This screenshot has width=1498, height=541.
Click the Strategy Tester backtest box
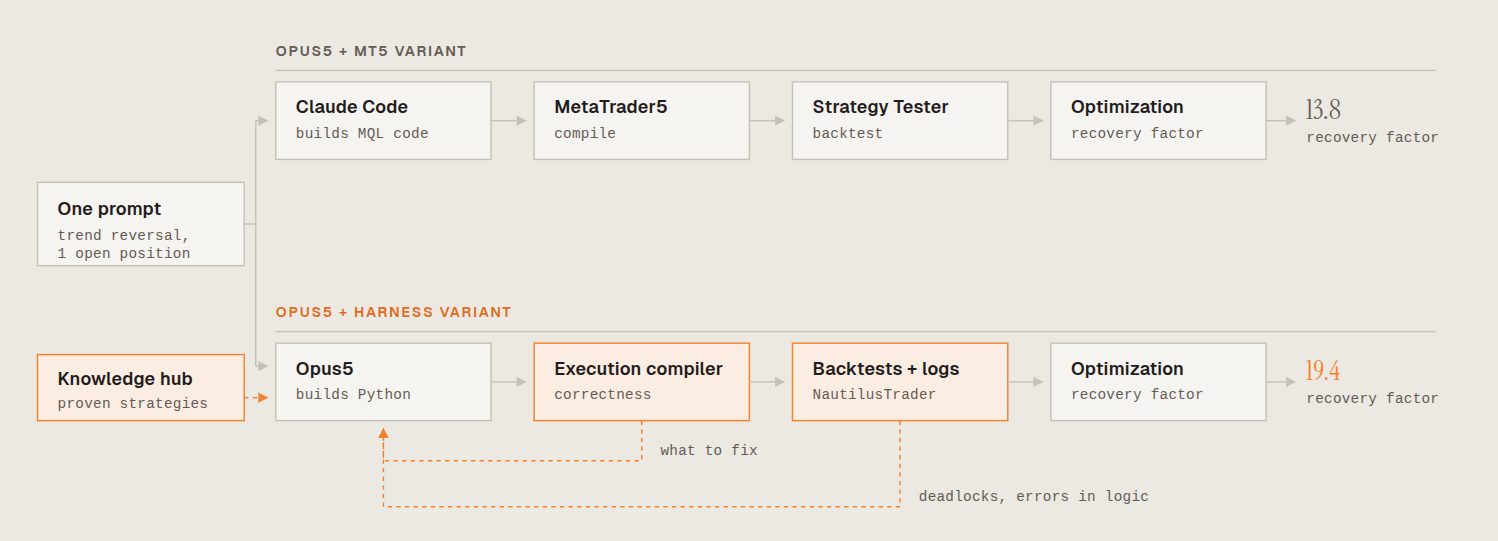(900, 121)
